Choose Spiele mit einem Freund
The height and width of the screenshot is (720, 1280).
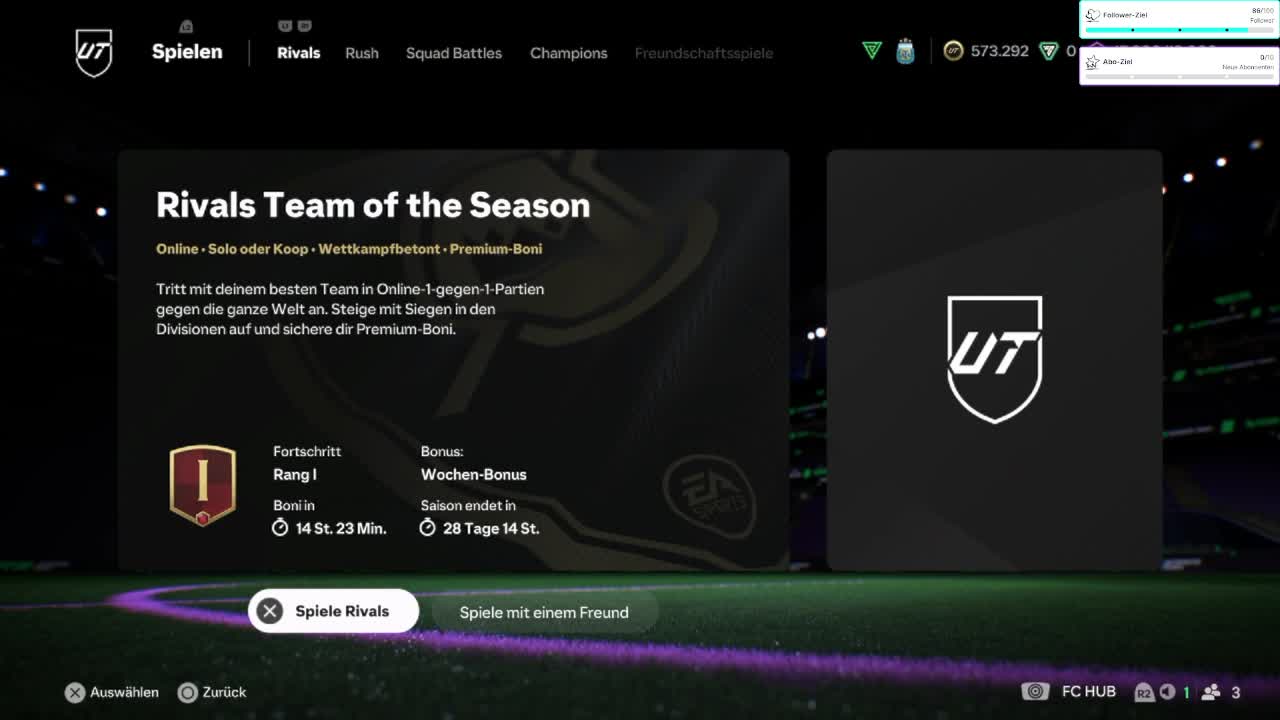tap(544, 612)
